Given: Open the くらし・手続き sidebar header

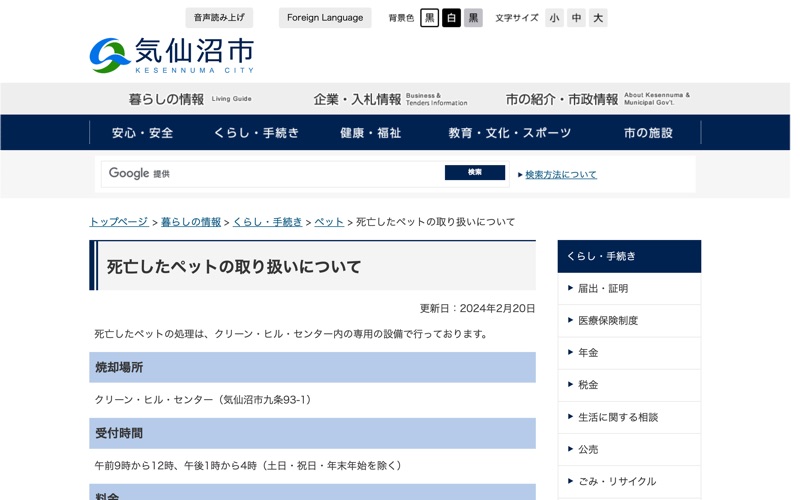Looking at the screenshot, I should click(x=629, y=256).
